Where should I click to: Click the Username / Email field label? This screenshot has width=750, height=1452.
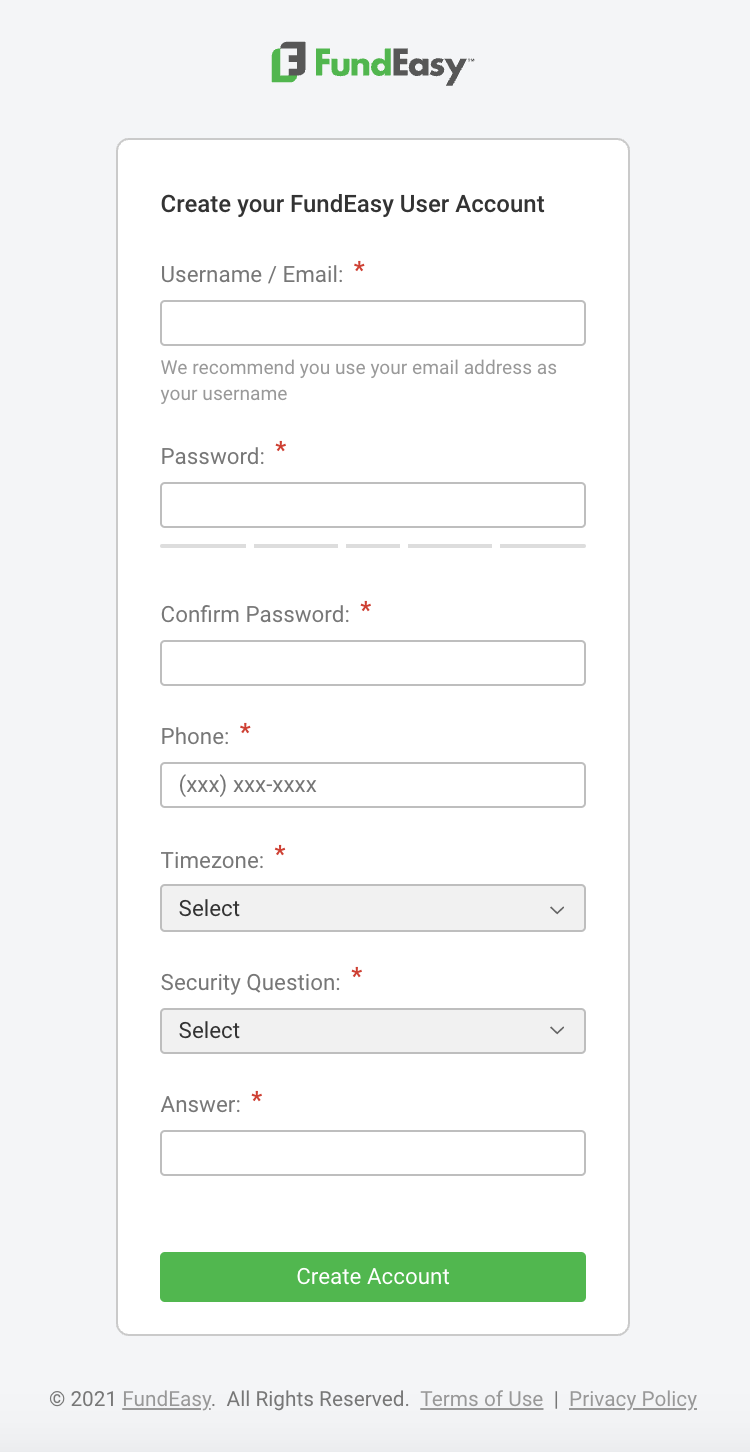252,274
